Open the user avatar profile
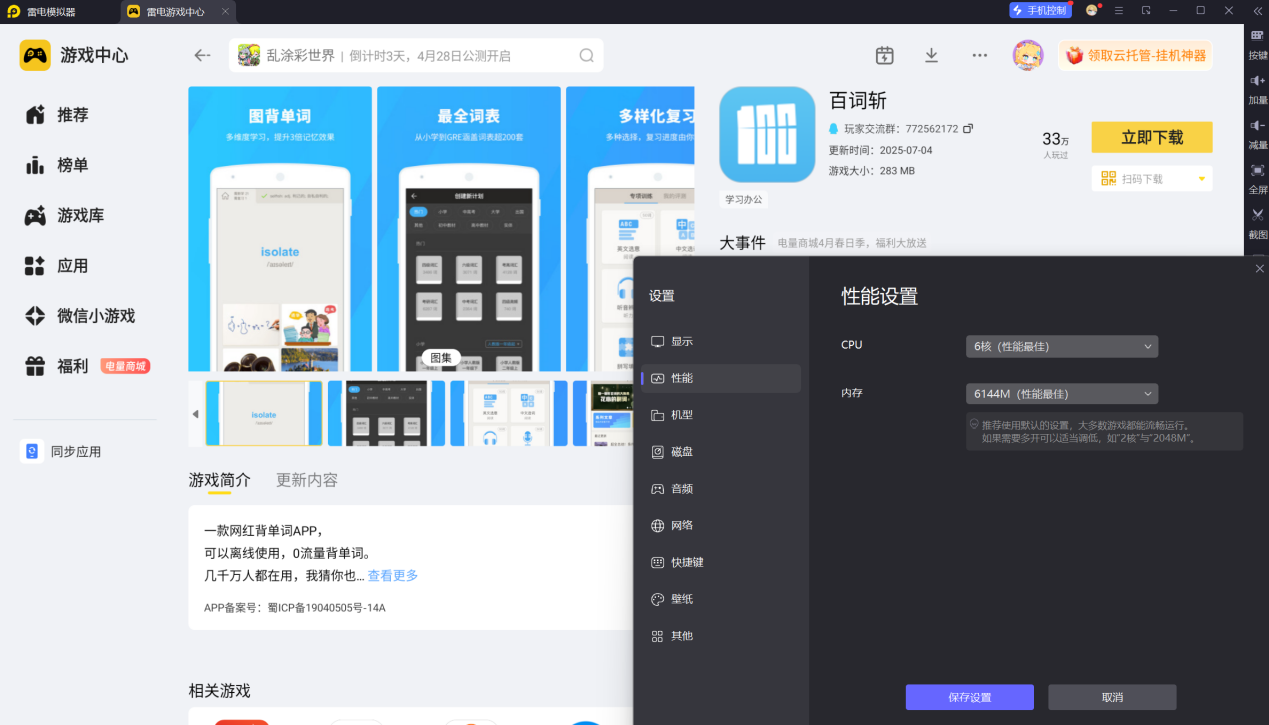 (1028, 55)
